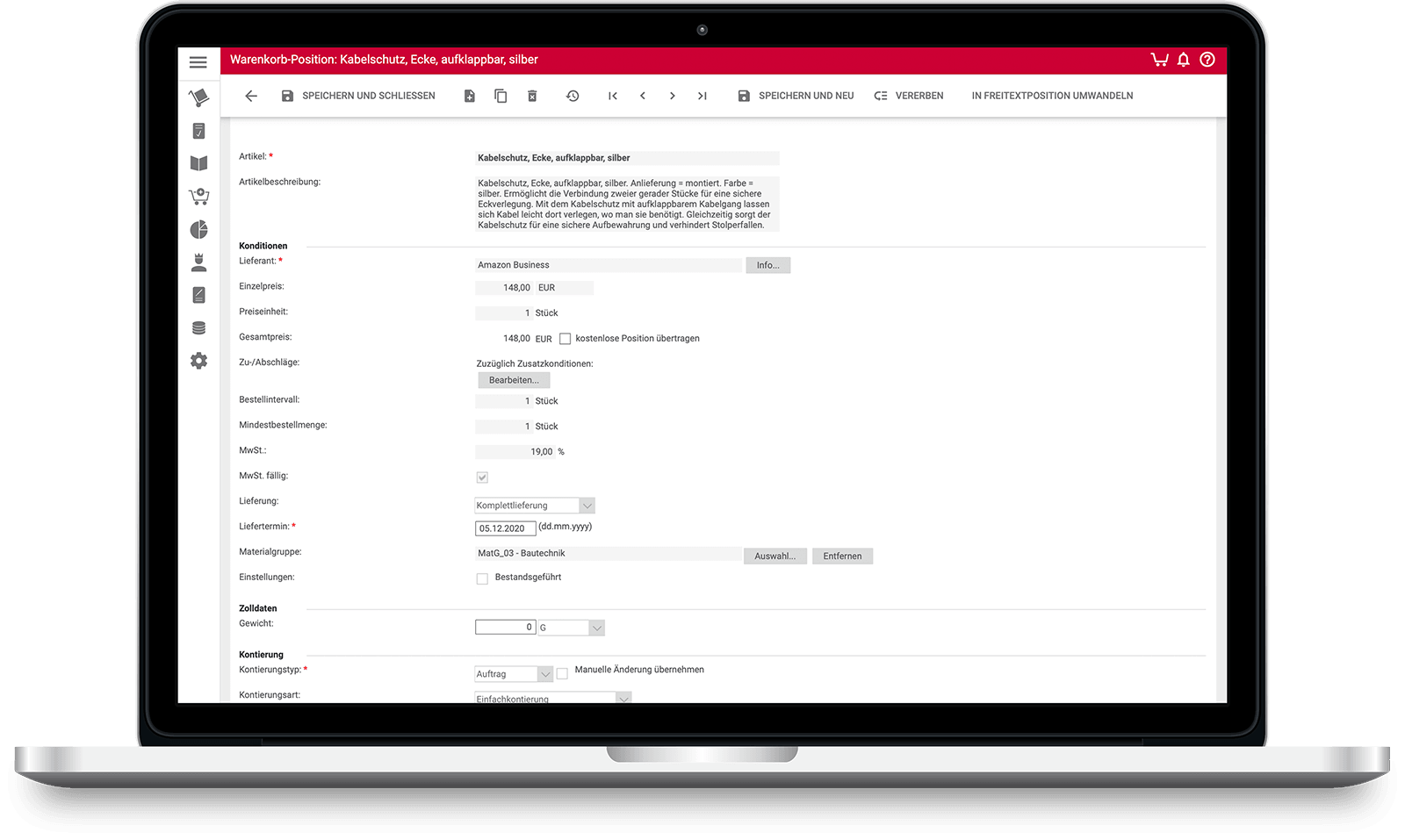Open the weight unit G dropdown
This screenshot has height=840, width=1405.
coord(597,628)
